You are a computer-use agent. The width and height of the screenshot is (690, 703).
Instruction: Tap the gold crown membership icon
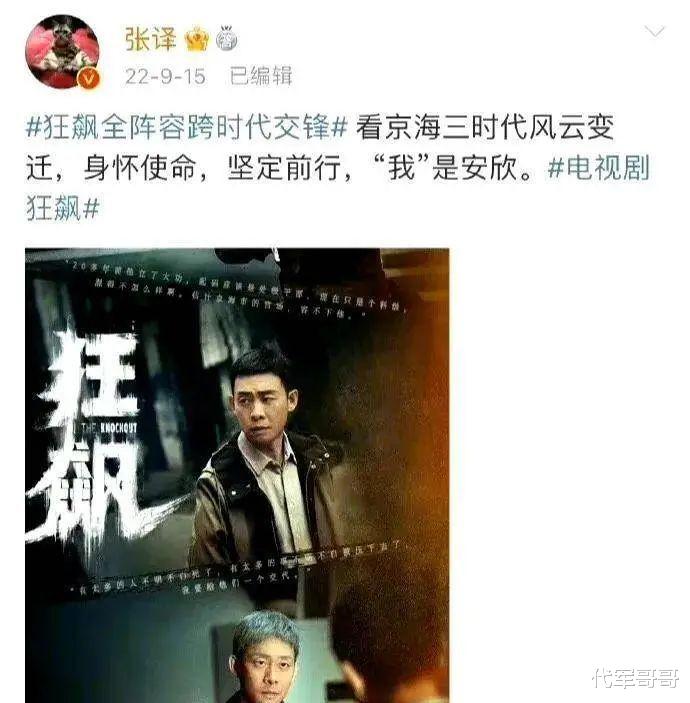coord(197,39)
